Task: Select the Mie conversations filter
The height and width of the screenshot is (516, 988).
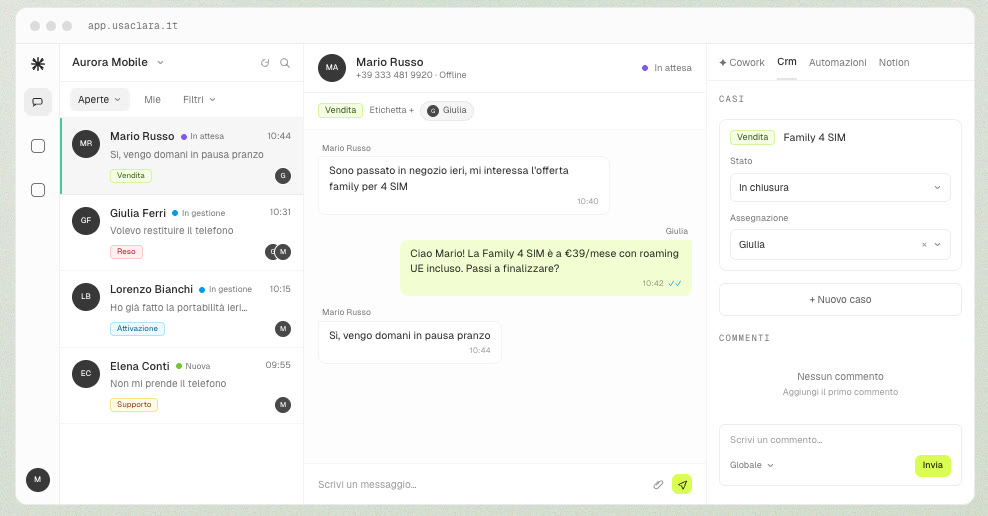Action: click(x=152, y=100)
